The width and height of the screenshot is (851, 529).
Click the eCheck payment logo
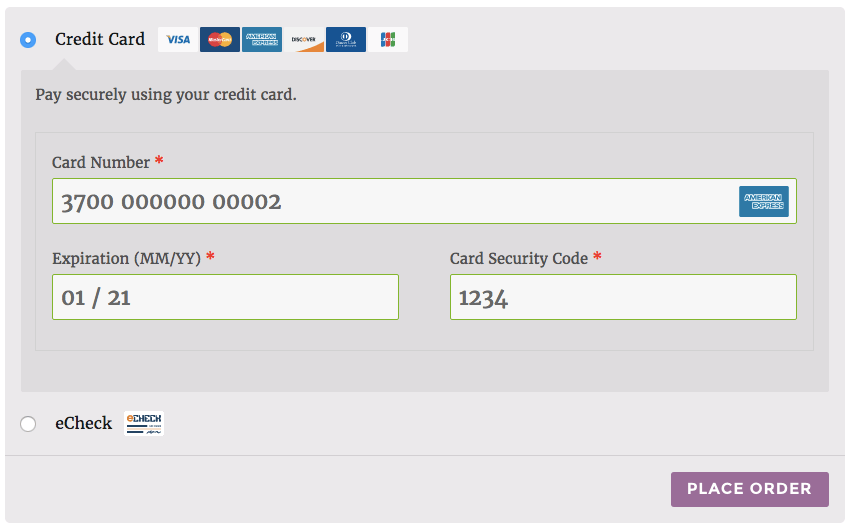[144, 424]
